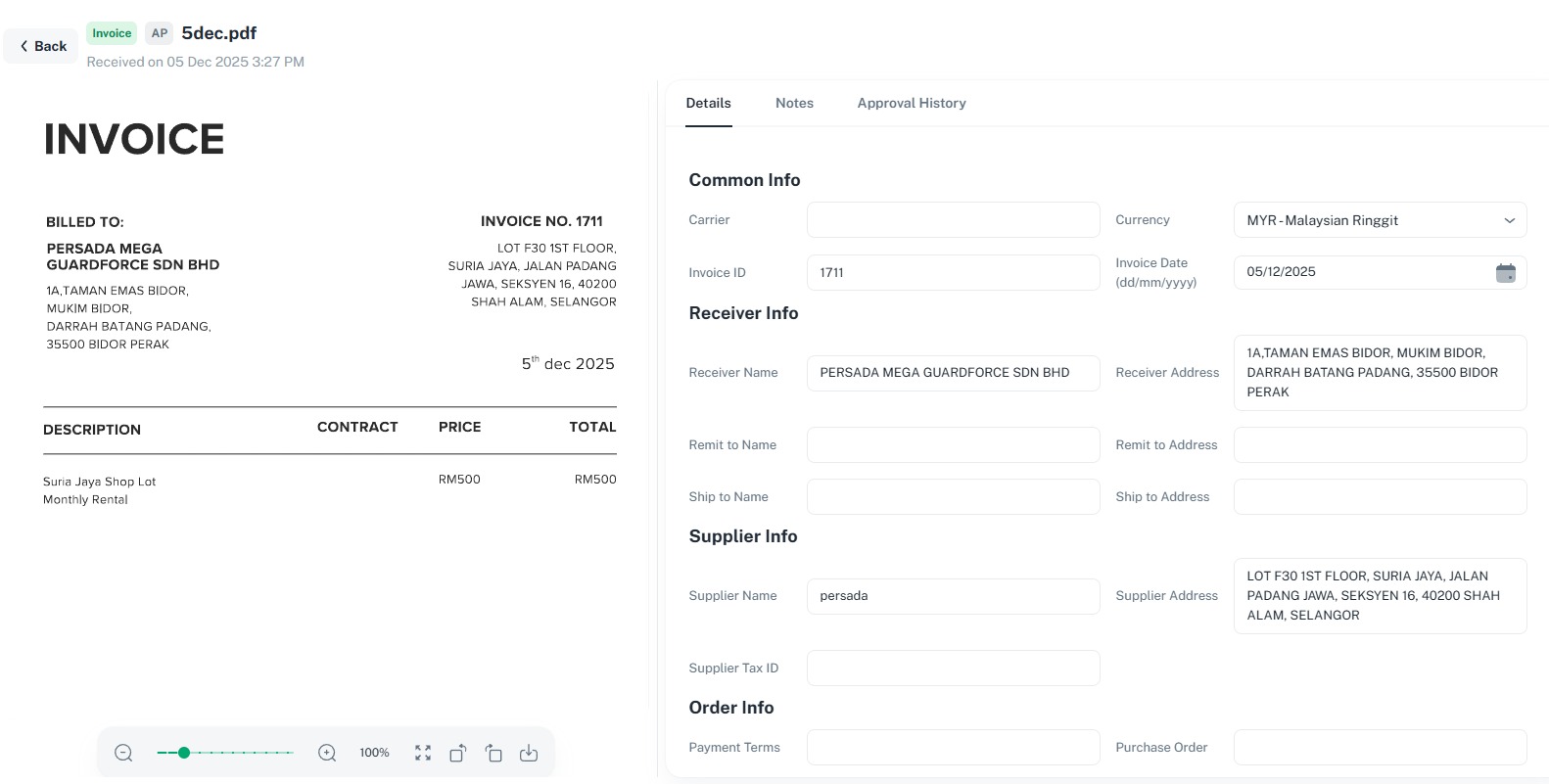The height and width of the screenshot is (784, 1549).
Task: Click the '5th dec 2025' date text
Action: click(568, 363)
